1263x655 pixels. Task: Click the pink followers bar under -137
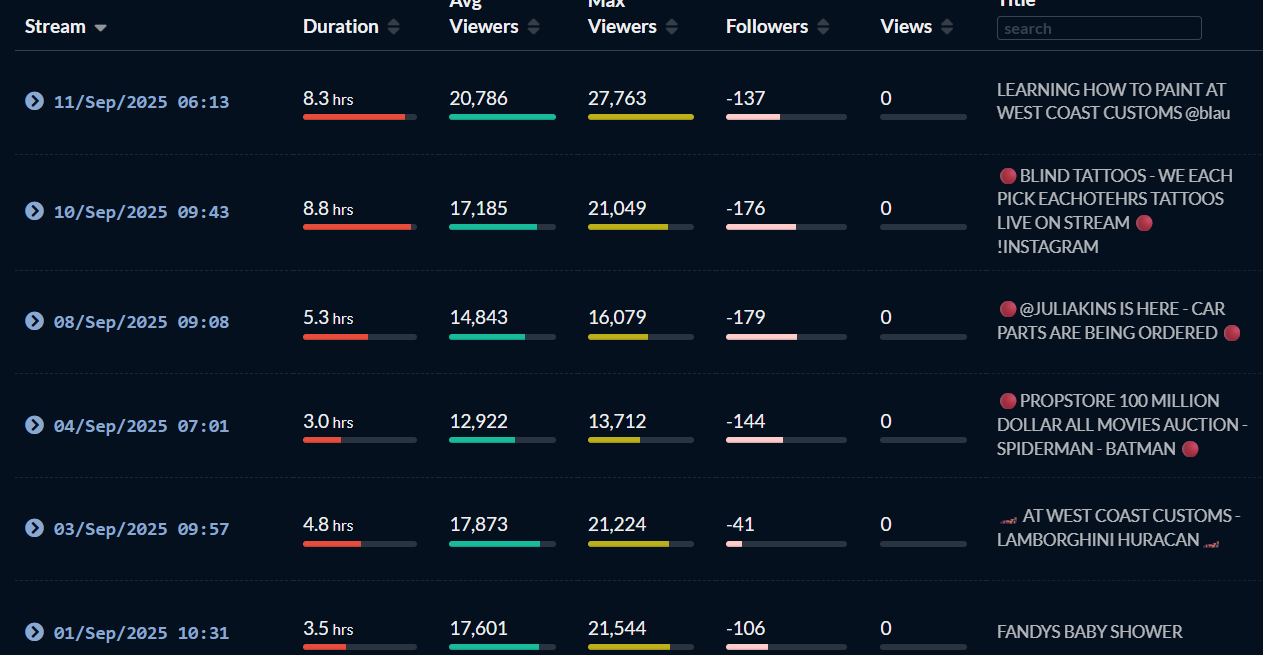tap(753, 117)
